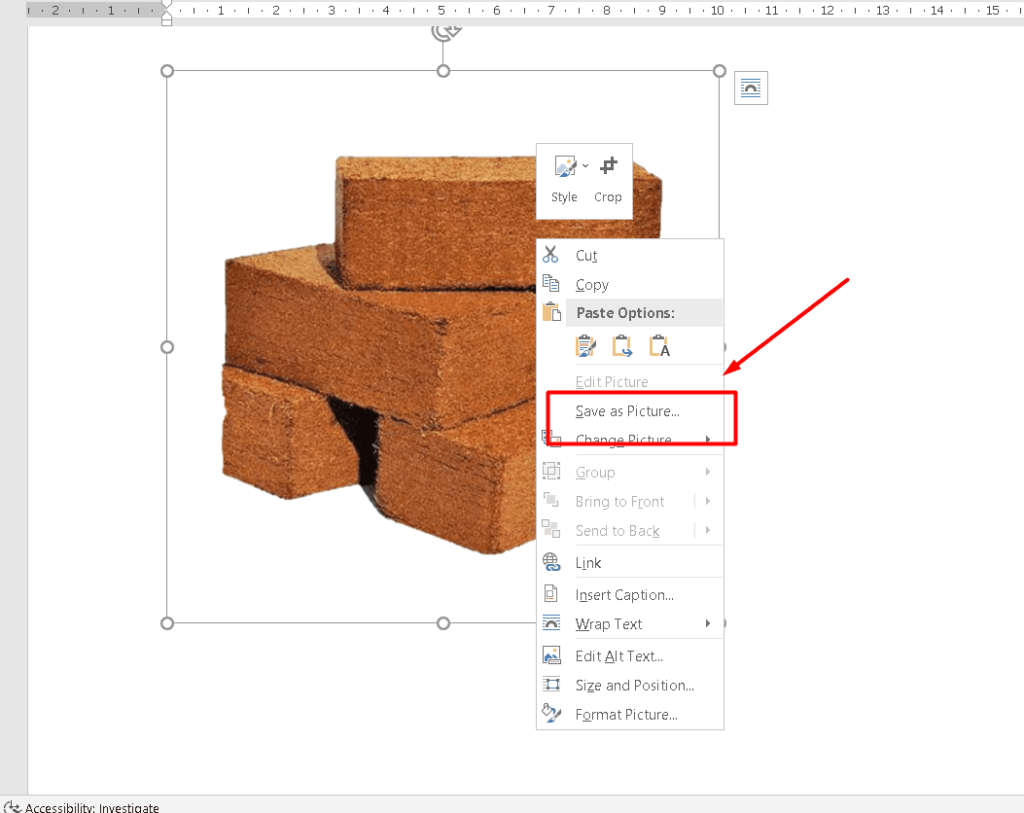Viewport: 1024px width, 813px height.
Task: Select Save as Picture menu entry
Action: pos(627,411)
